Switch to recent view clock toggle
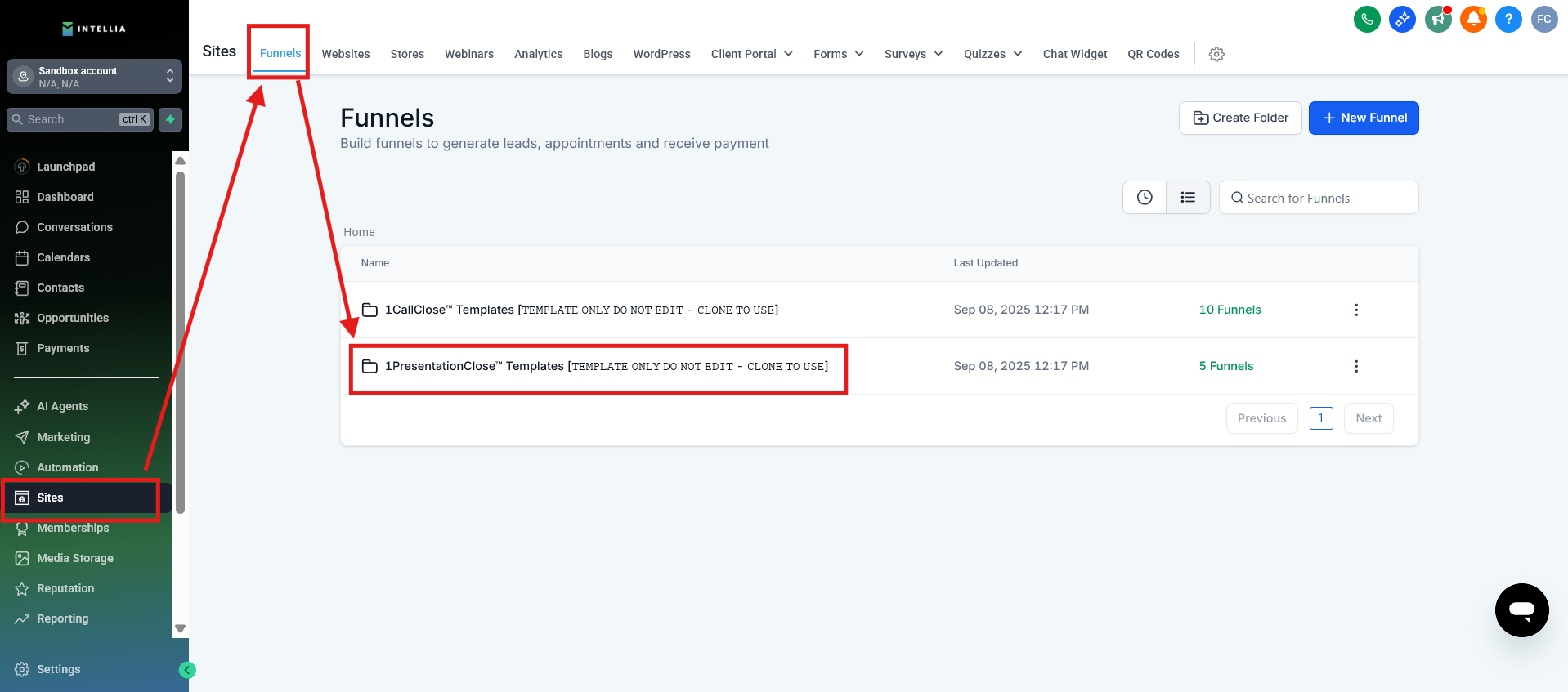The width and height of the screenshot is (1568, 692). [x=1145, y=198]
